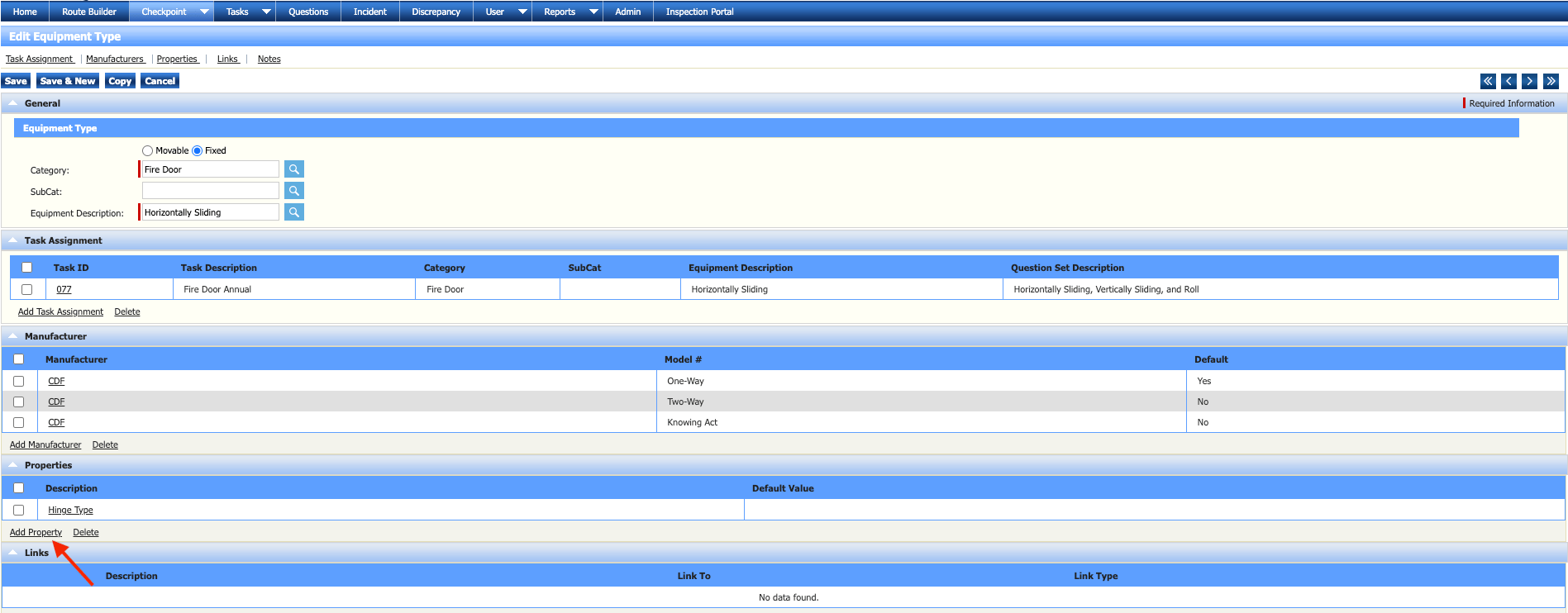
Task: Open the Category lookup search icon
Action: pyautogui.click(x=293, y=169)
